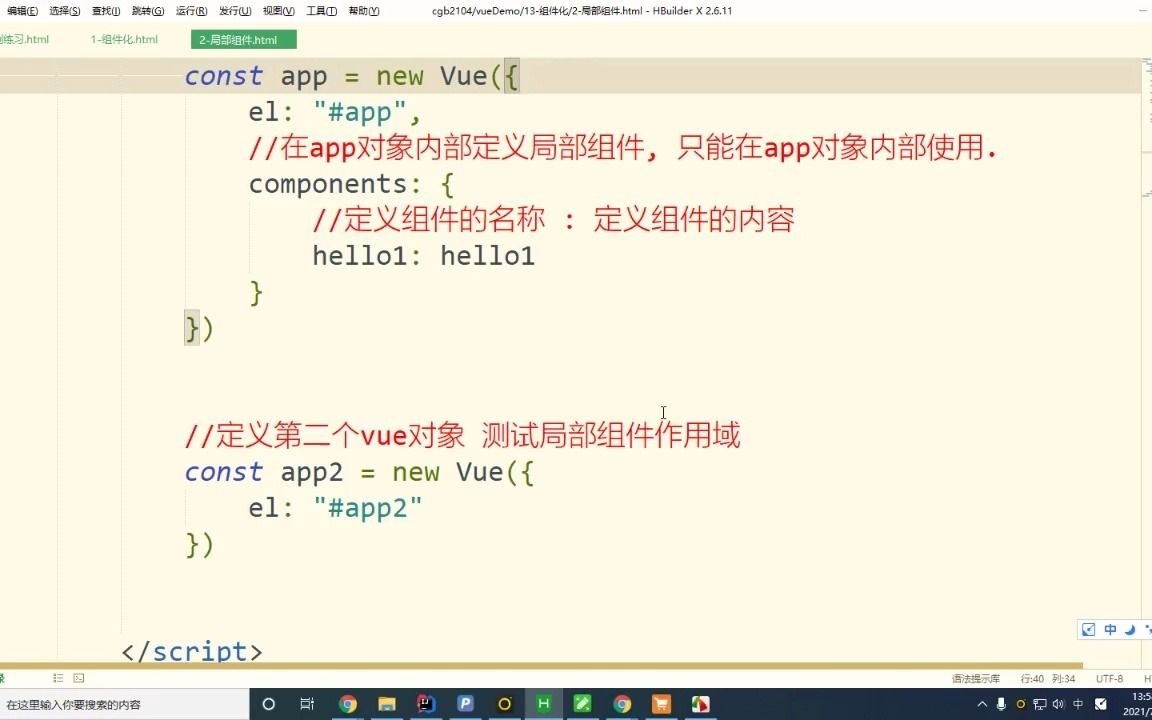Open the 运行(R) menu
The height and width of the screenshot is (720, 1152).
pos(190,10)
